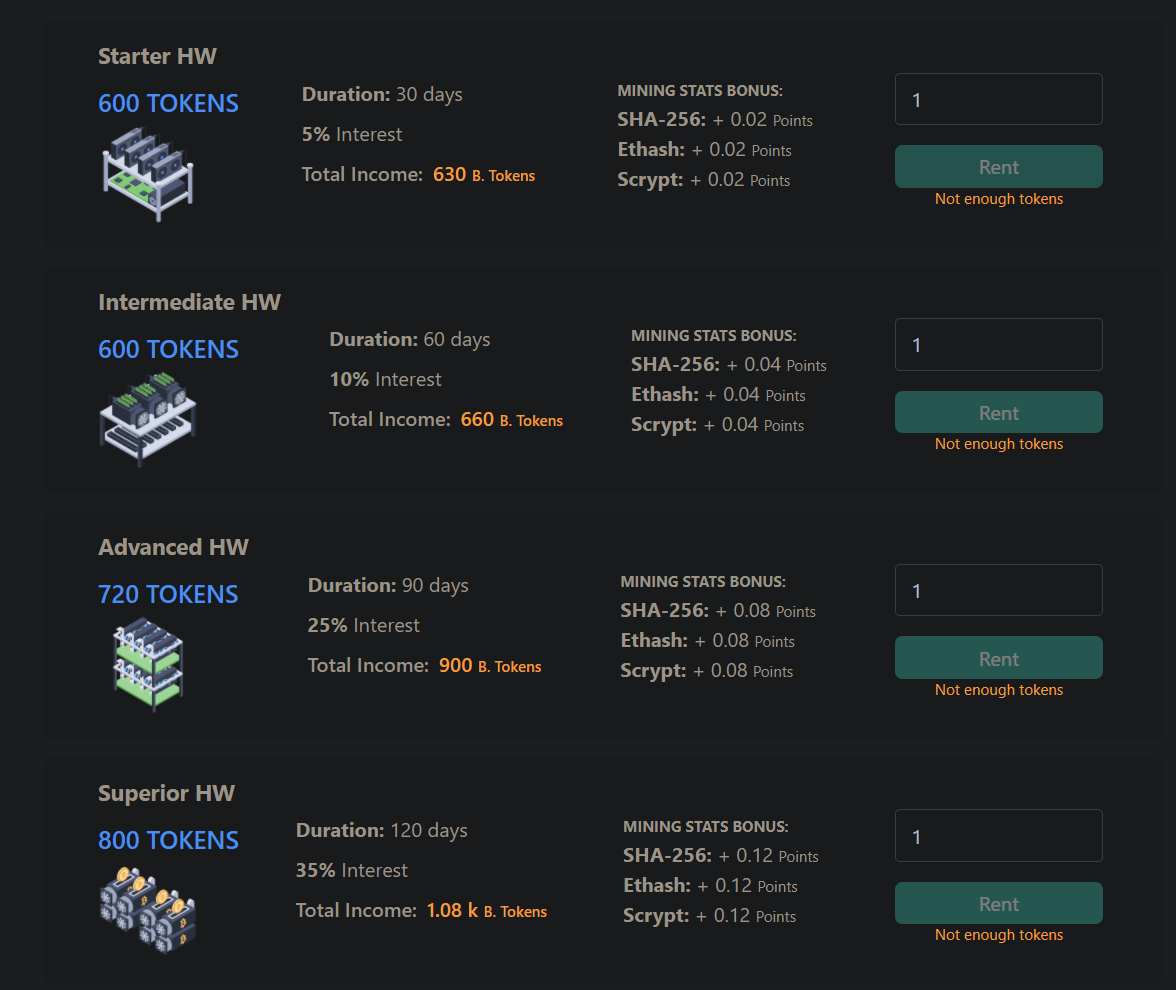Click the 1.08 k total income value
The width and height of the screenshot is (1176, 990).
(452, 911)
